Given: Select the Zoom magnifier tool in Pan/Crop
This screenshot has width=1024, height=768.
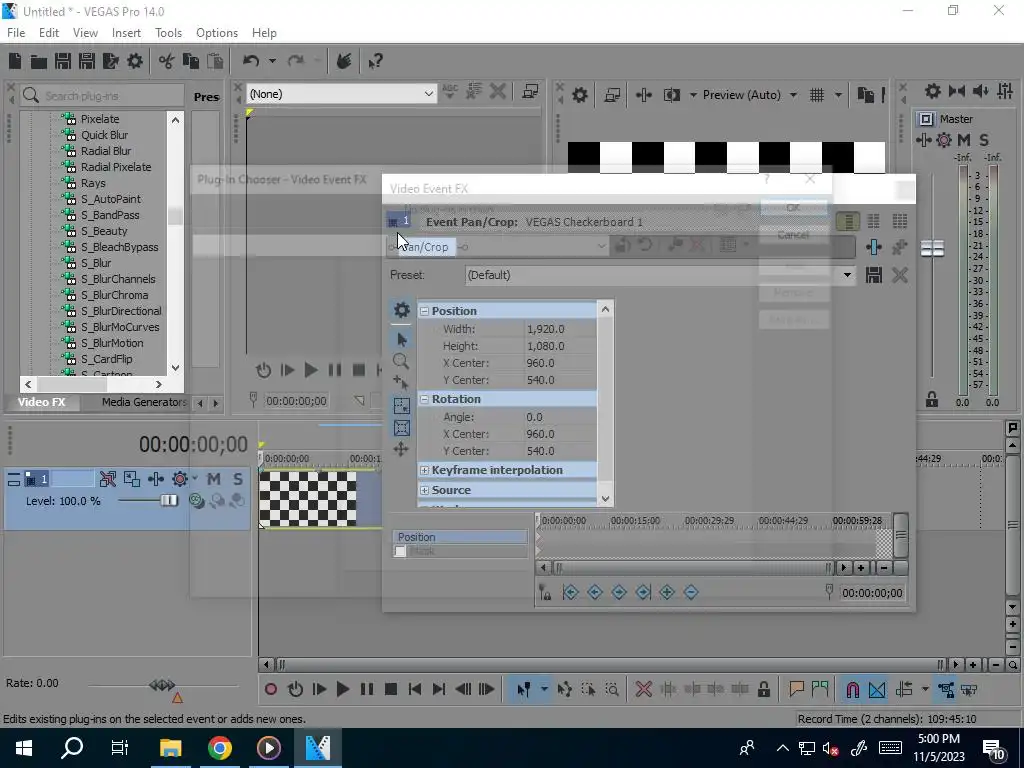Looking at the screenshot, I should click(401, 361).
